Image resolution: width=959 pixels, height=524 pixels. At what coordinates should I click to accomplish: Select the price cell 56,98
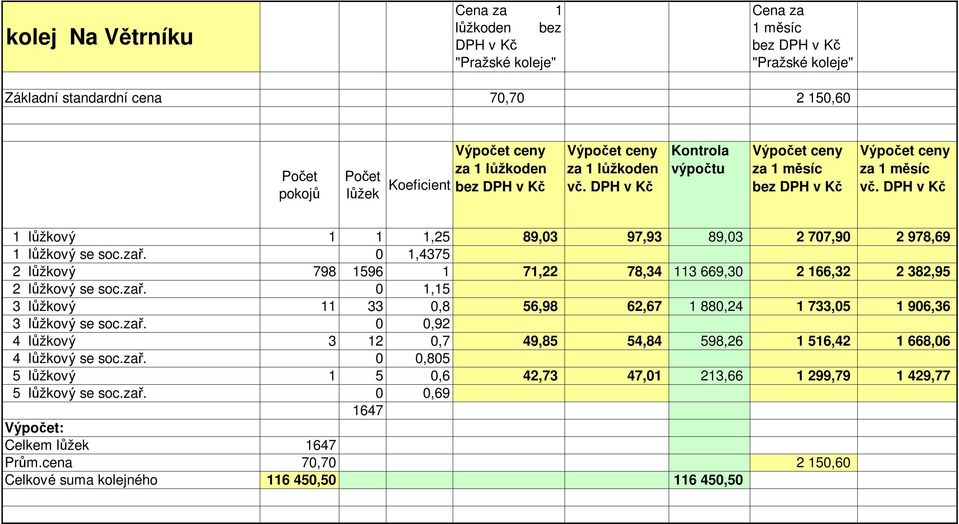coord(508,306)
